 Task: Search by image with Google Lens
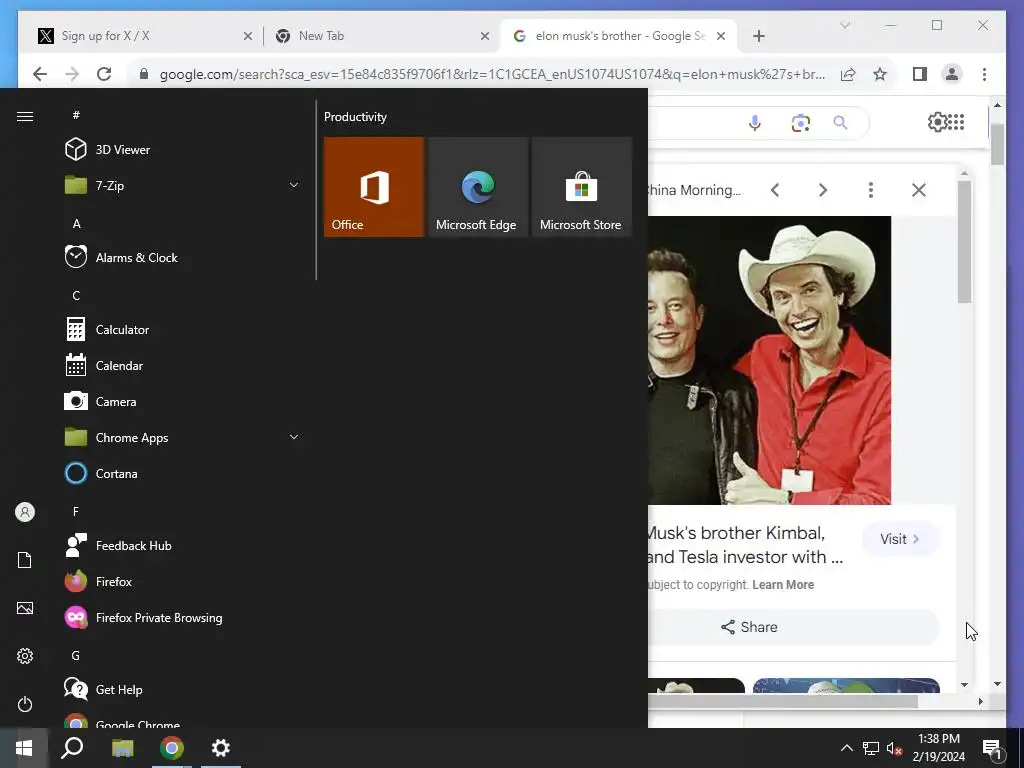point(800,122)
